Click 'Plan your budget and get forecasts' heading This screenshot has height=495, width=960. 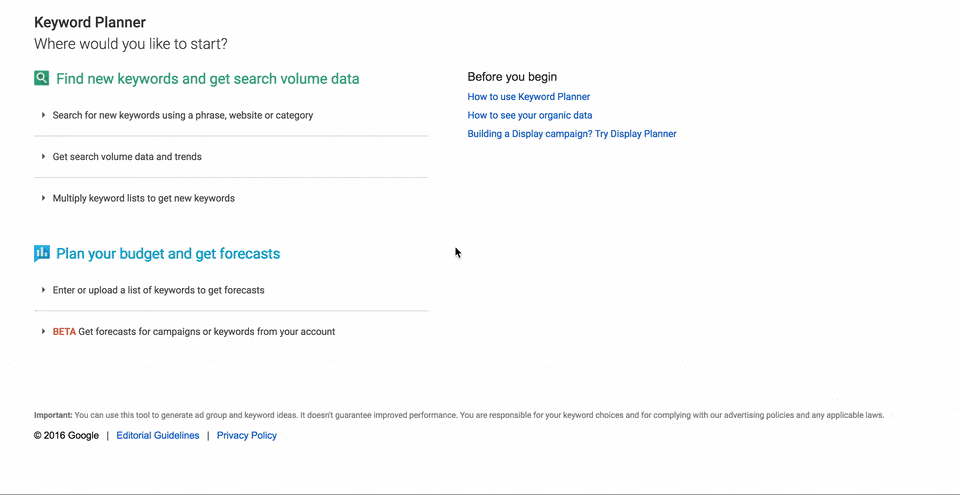pyautogui.click(x=168, y=254)
